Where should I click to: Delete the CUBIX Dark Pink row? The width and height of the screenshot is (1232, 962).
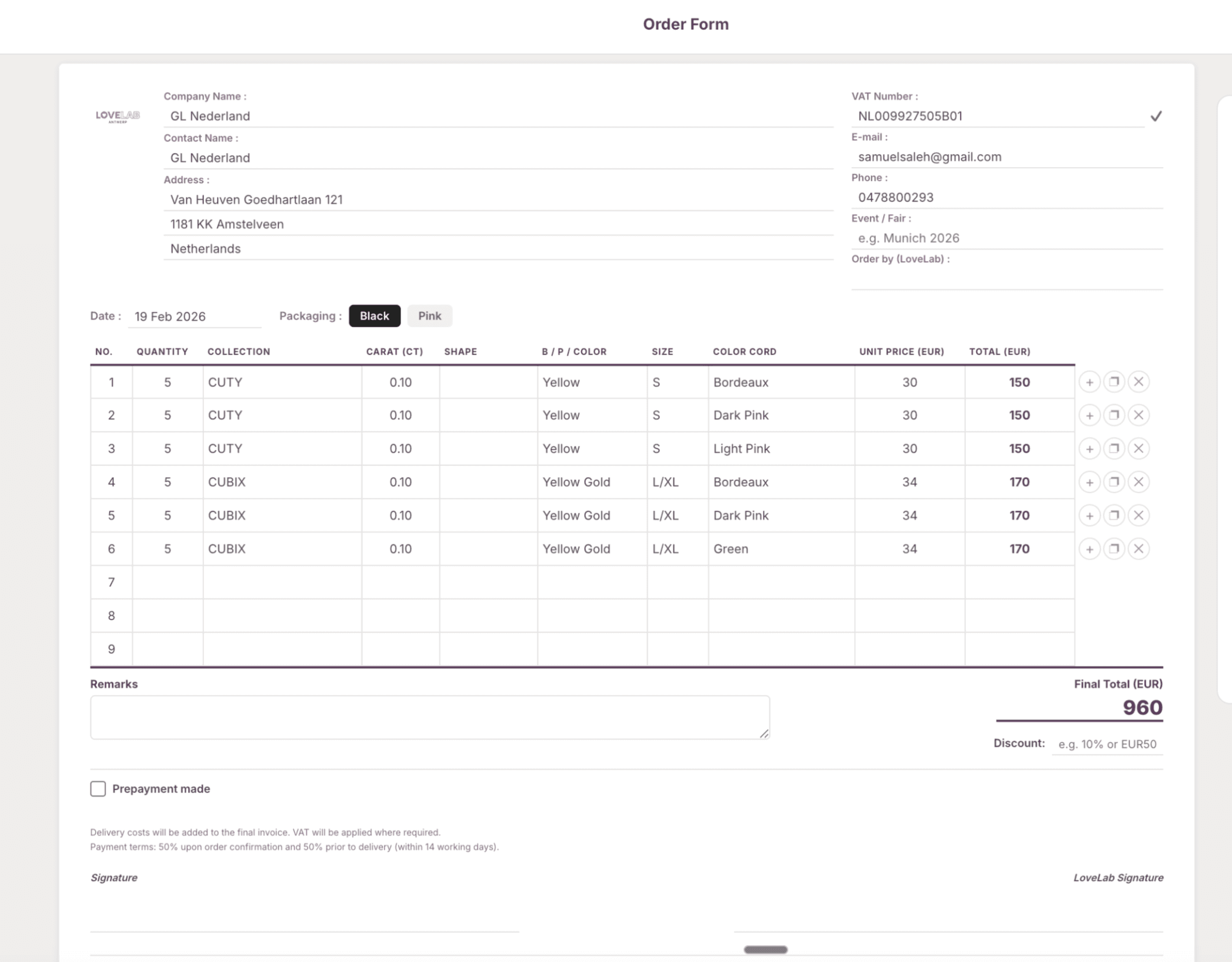point(1139,515)
